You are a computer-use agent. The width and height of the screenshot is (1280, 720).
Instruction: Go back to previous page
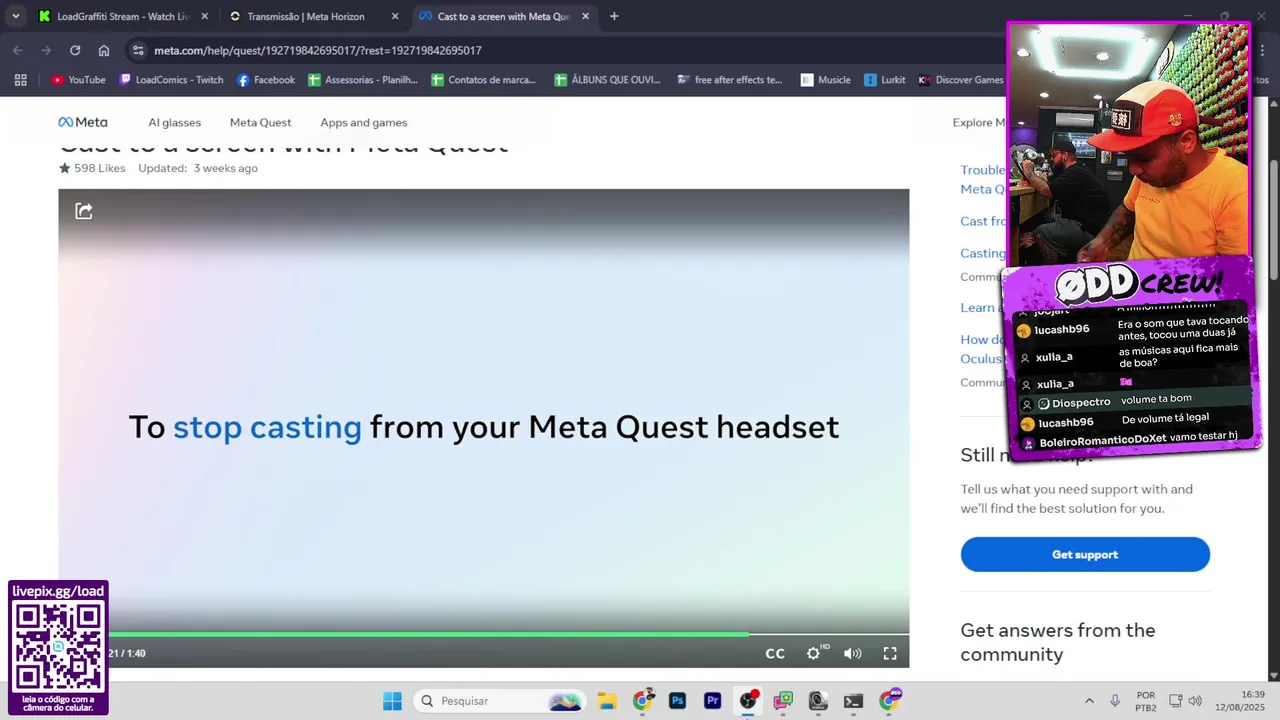pyautogui.click(x=18, y=50)
